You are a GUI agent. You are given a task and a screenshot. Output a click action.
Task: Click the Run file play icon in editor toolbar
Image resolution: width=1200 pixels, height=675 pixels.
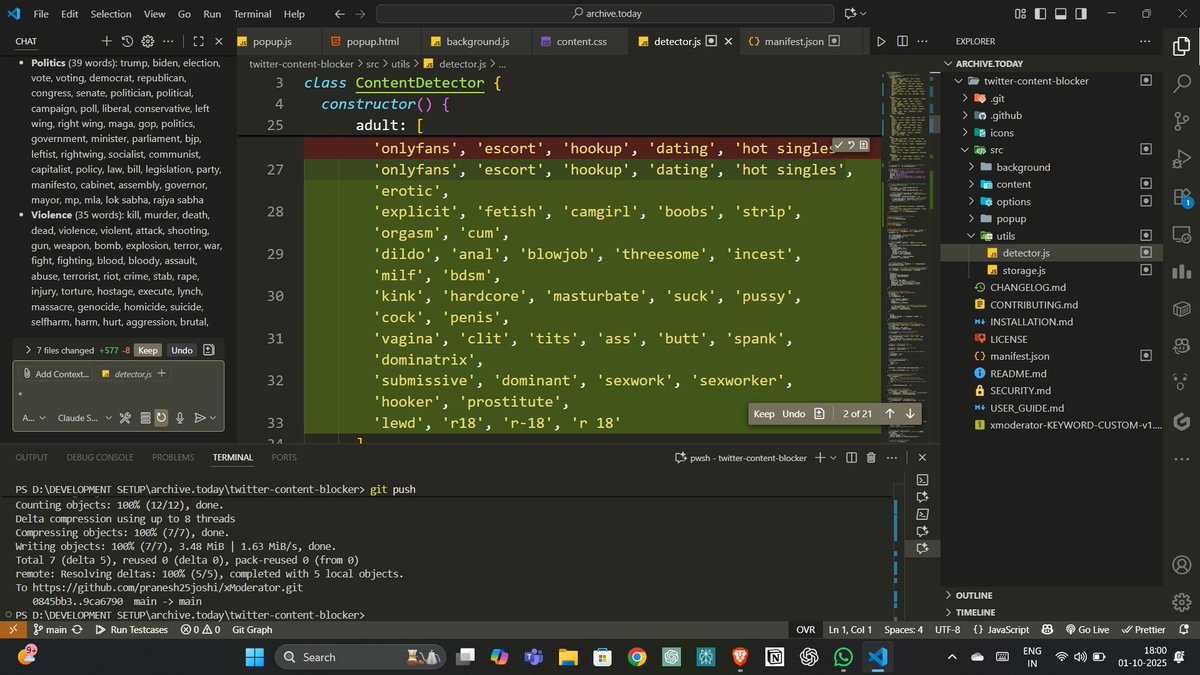tap(881, 41)
